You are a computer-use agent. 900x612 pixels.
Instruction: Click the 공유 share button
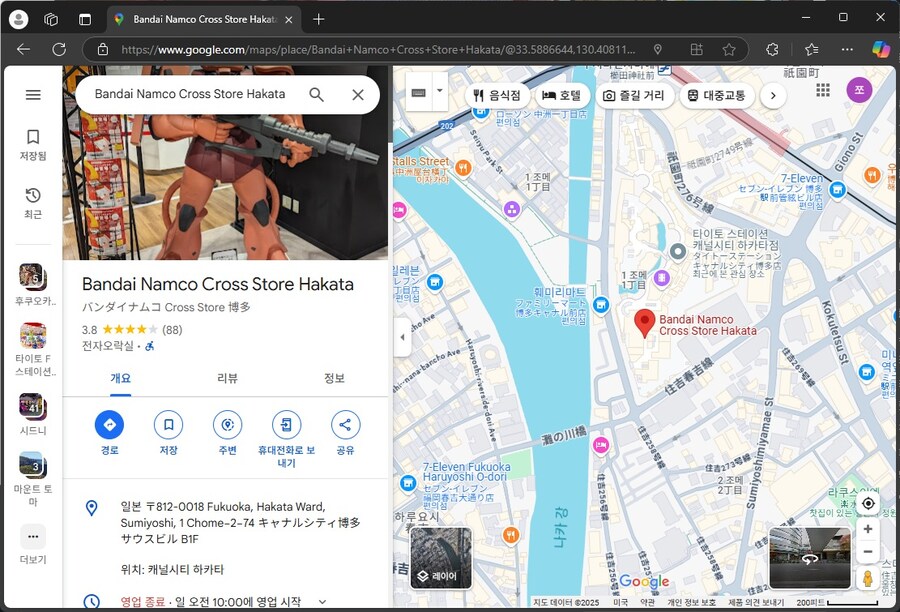point(346,433)
